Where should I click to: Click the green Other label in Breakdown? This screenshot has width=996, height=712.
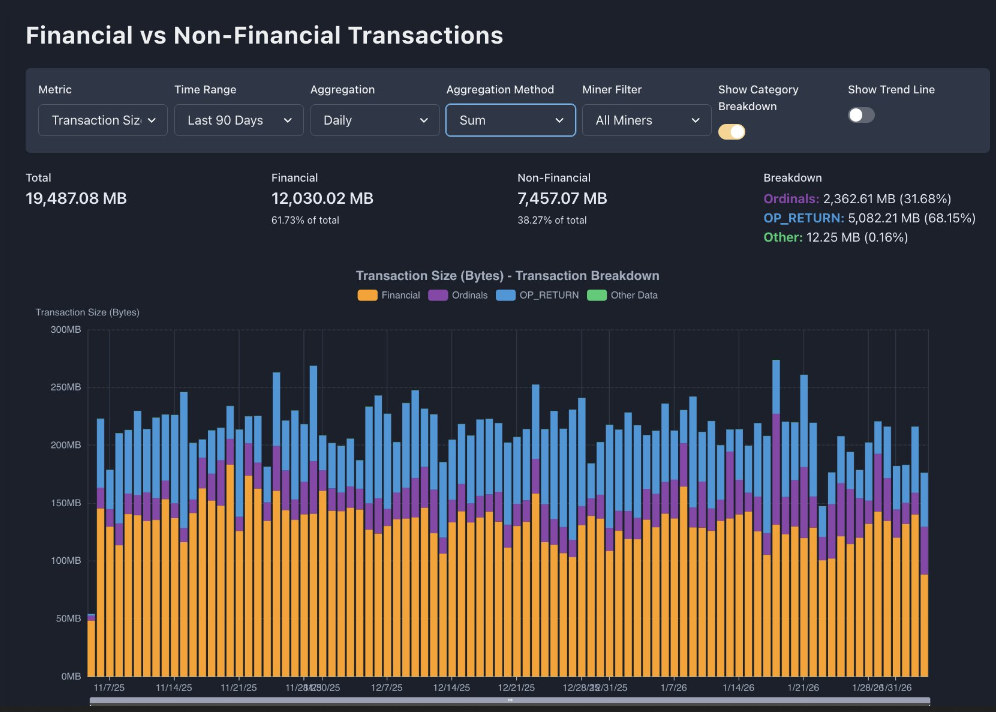point(782,237)
